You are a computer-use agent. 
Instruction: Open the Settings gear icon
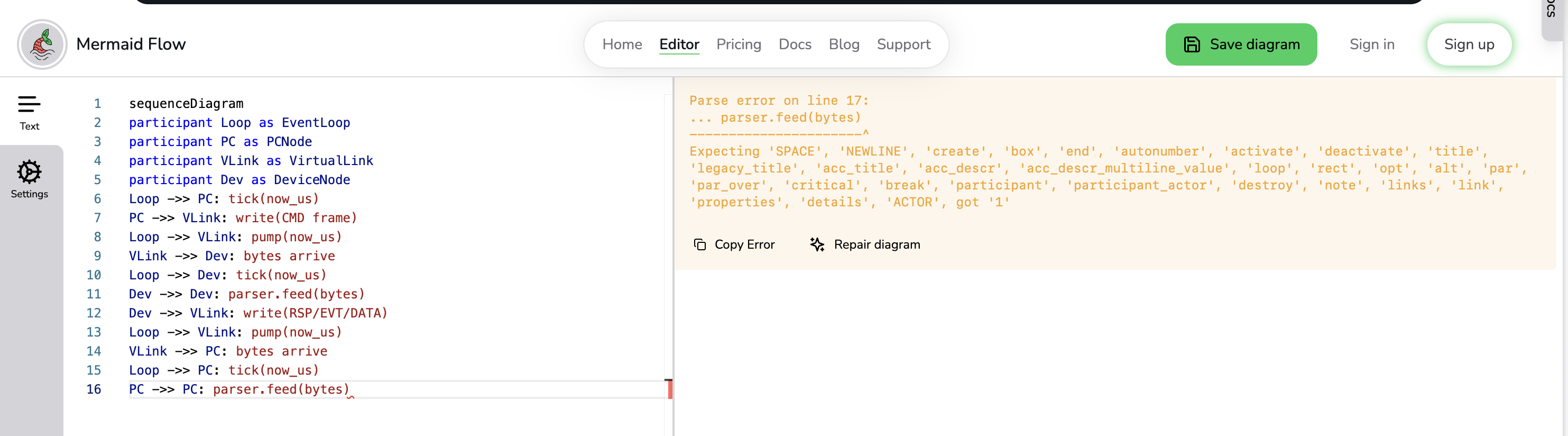[x=29, y=172]
